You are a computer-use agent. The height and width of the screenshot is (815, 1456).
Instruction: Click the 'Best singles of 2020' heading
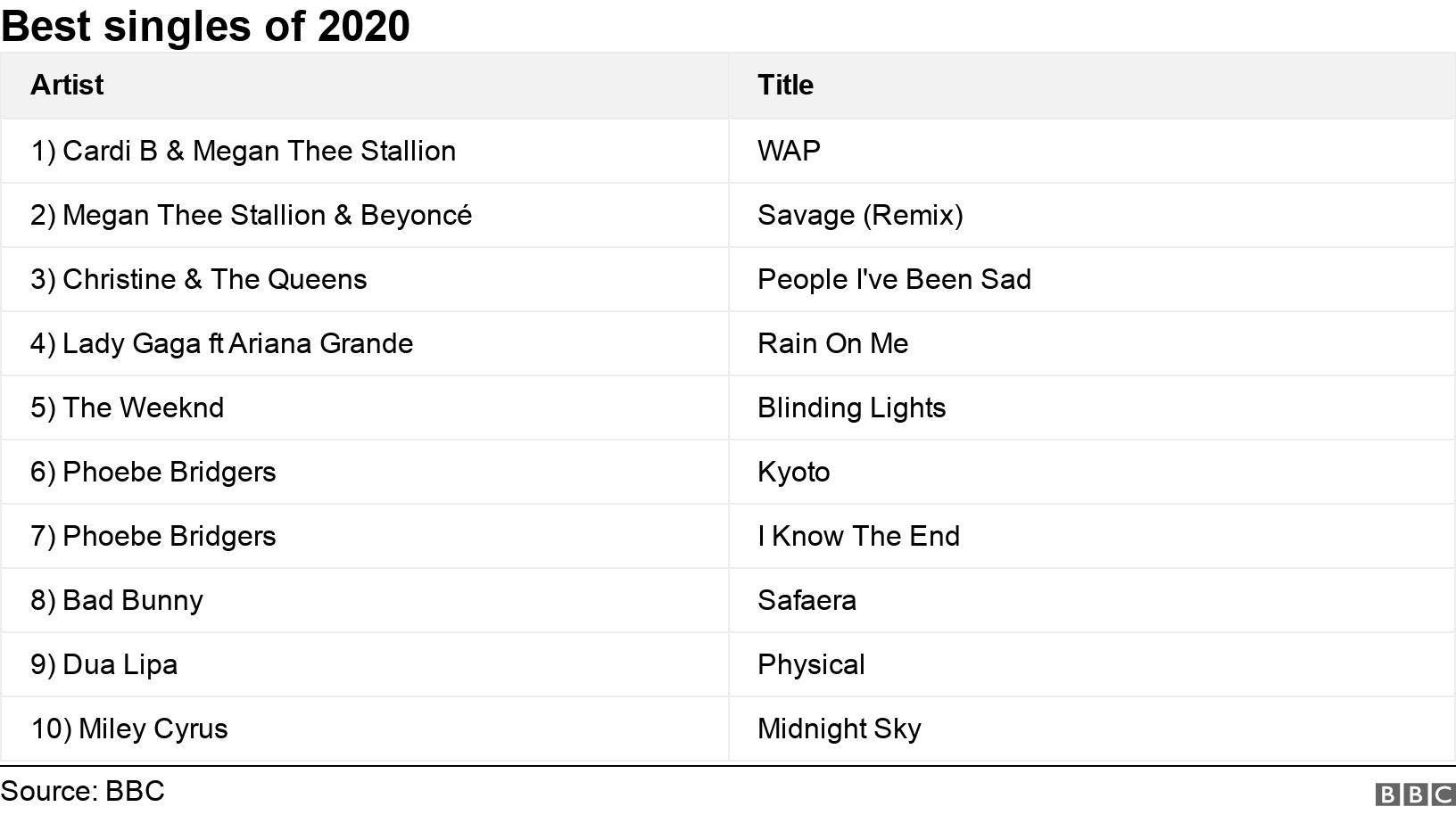[x=205, y=25]
